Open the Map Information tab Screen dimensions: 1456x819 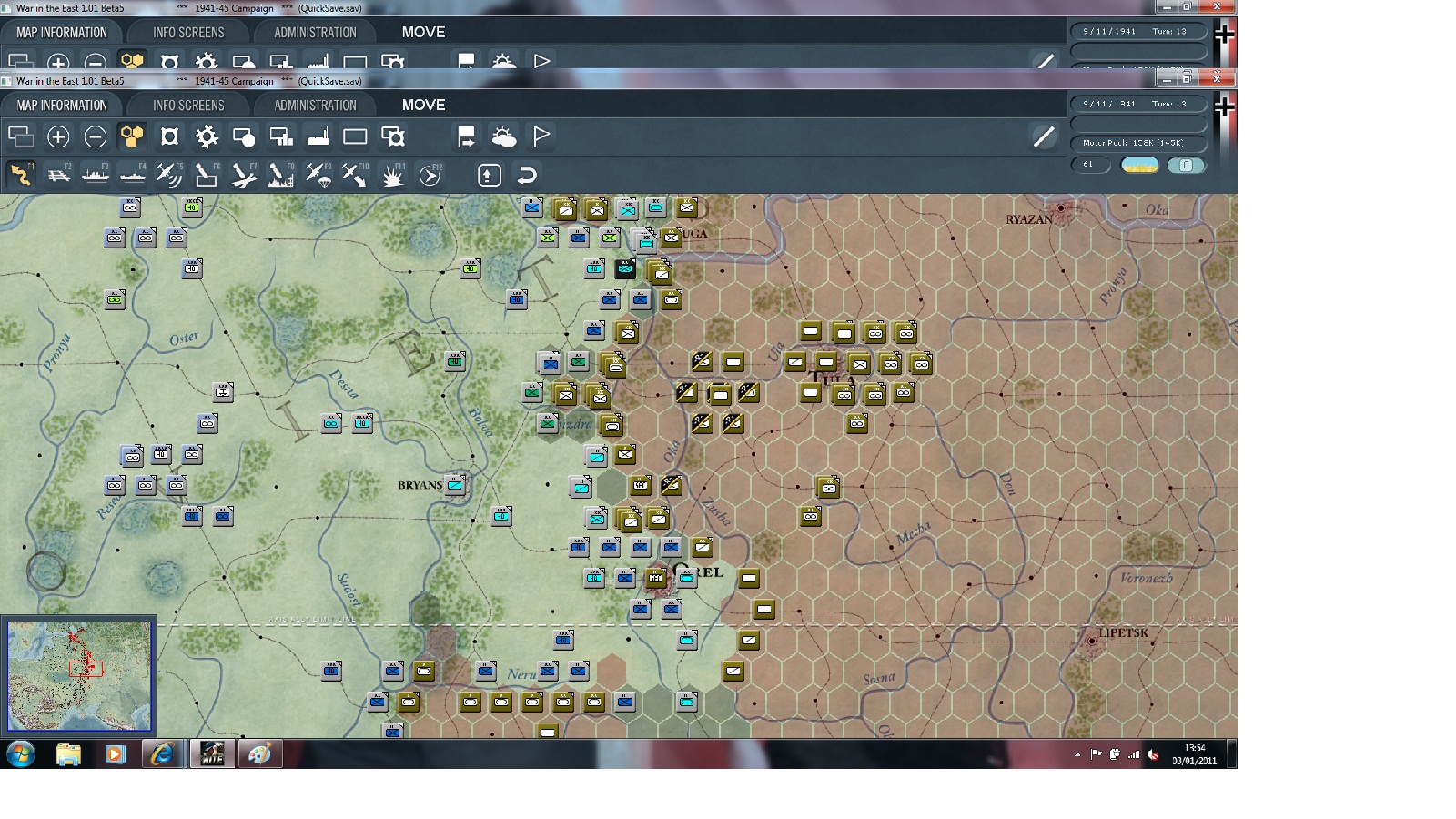click(62, 106)
